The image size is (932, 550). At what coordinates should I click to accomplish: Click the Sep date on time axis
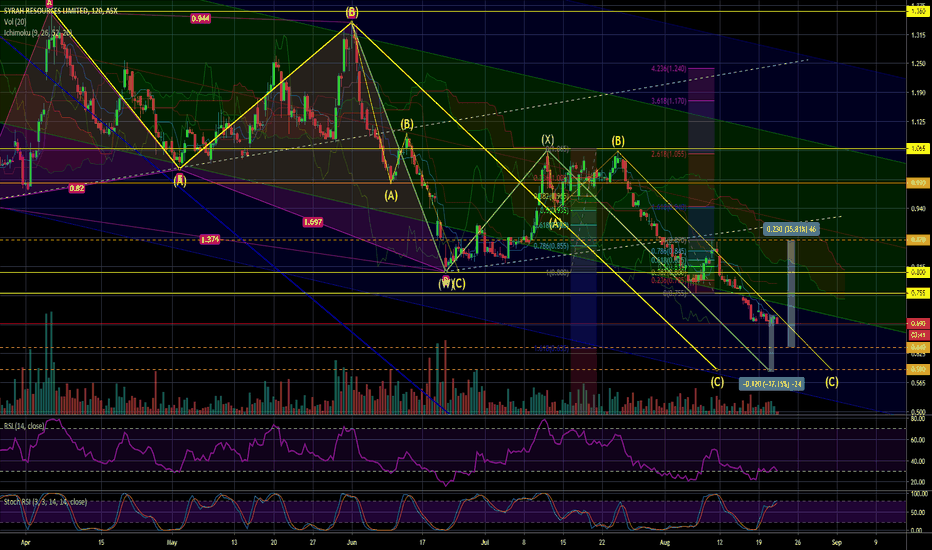pyautogui.click(x=836, y=542)
